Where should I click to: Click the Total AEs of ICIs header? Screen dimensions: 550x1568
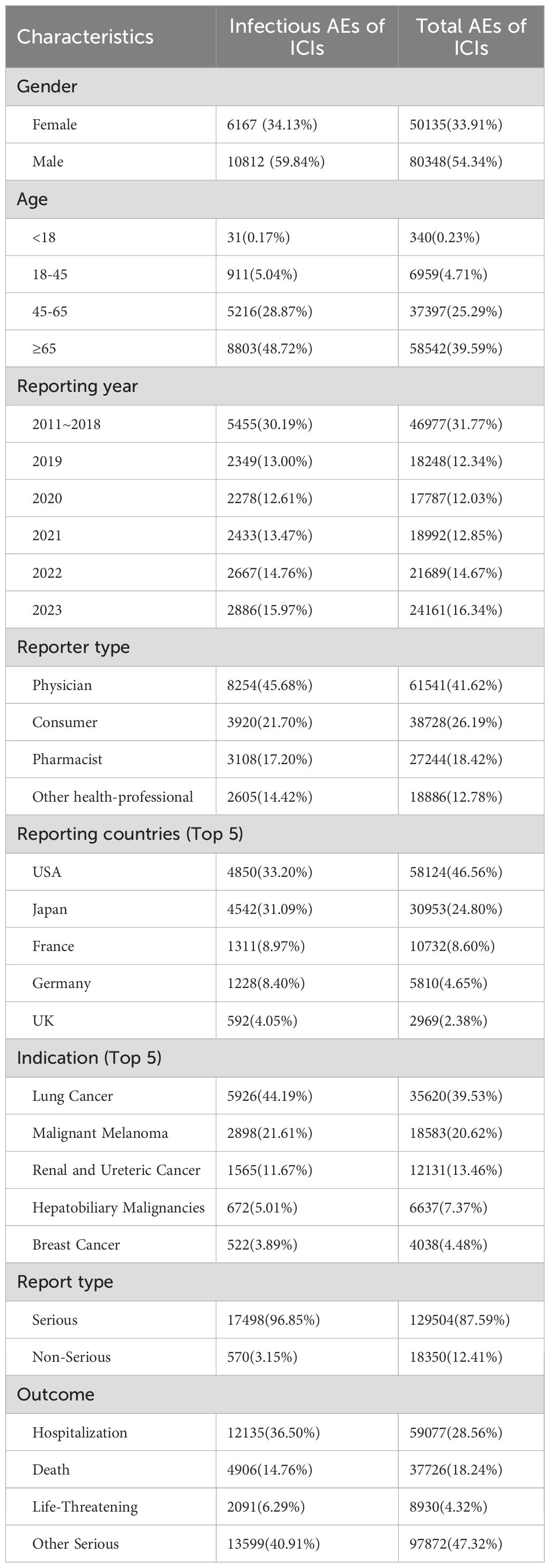tap(471, 37)
